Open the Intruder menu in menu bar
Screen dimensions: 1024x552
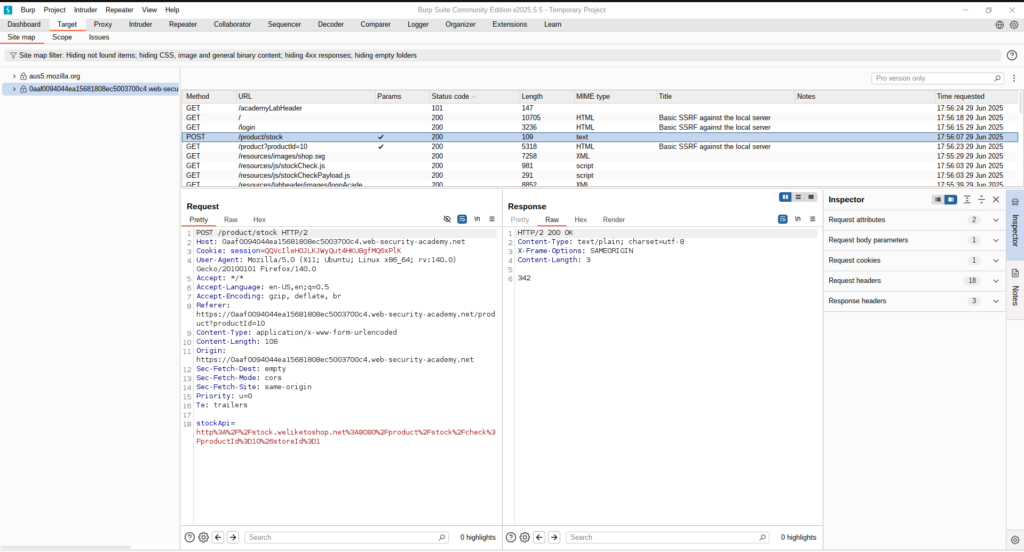coord(85,9)
